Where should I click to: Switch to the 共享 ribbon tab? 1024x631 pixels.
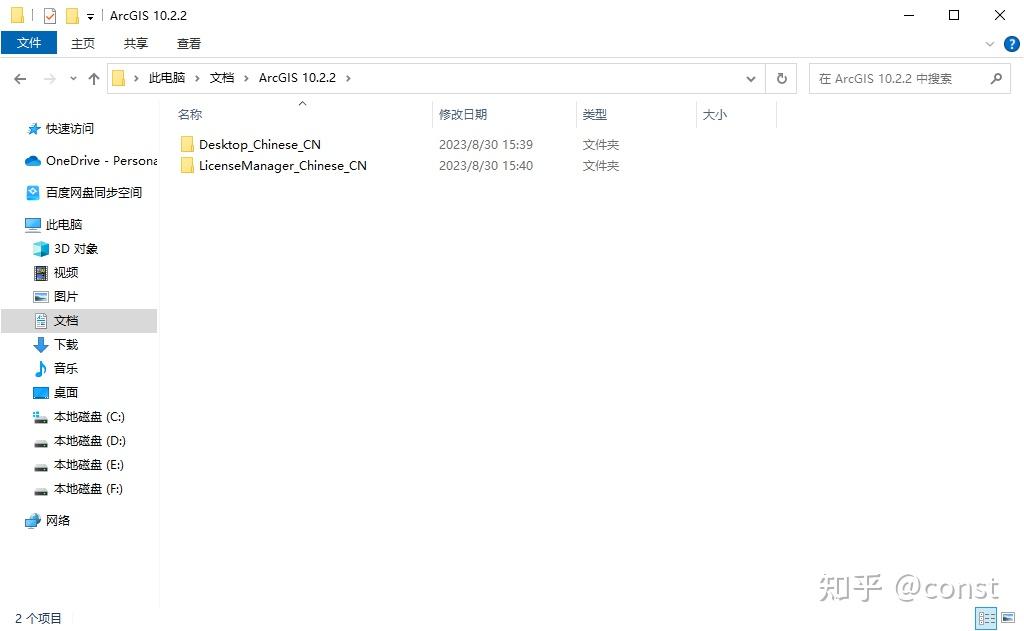click(136, 43)
